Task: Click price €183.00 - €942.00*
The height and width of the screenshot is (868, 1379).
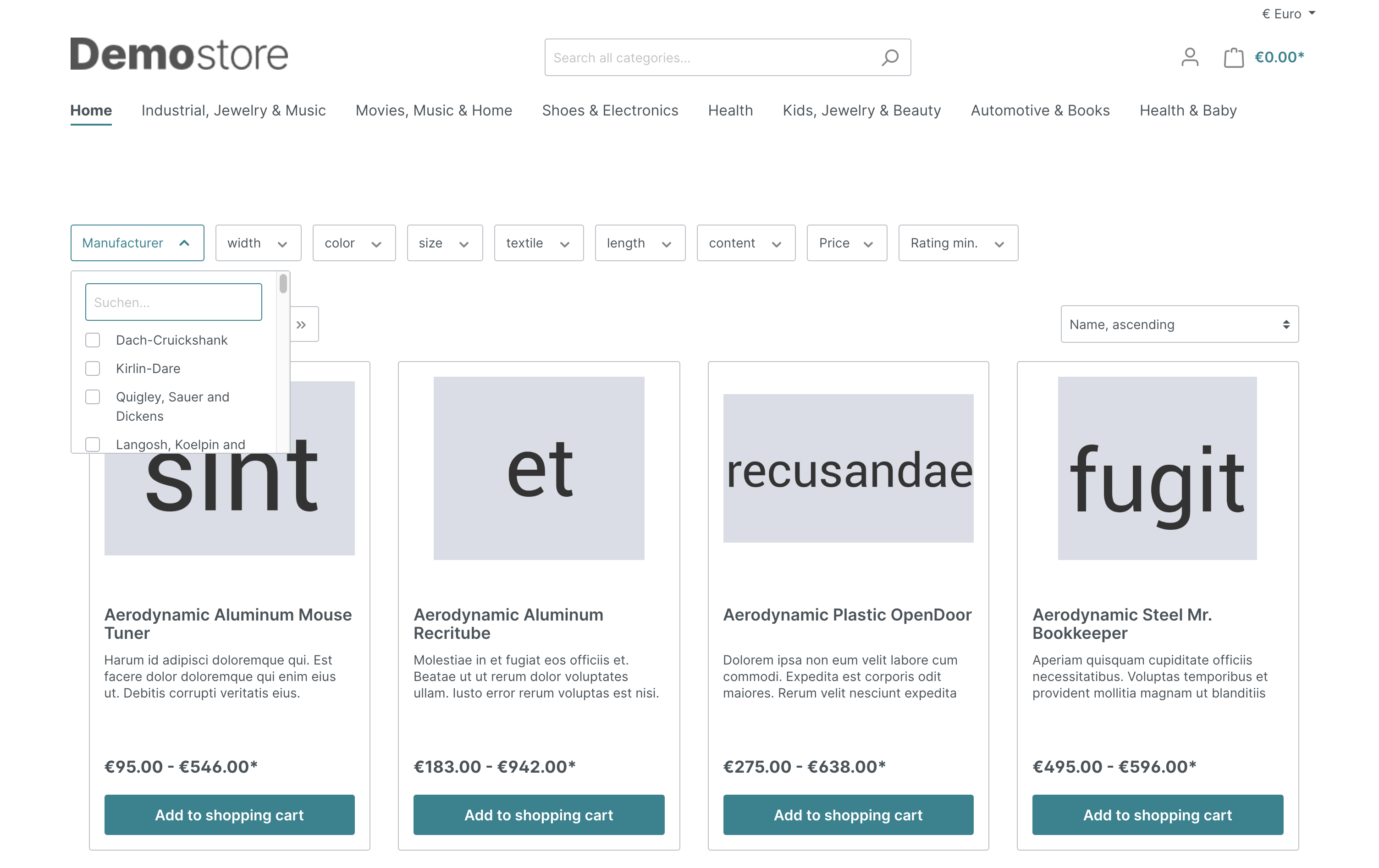Action: 494,767
